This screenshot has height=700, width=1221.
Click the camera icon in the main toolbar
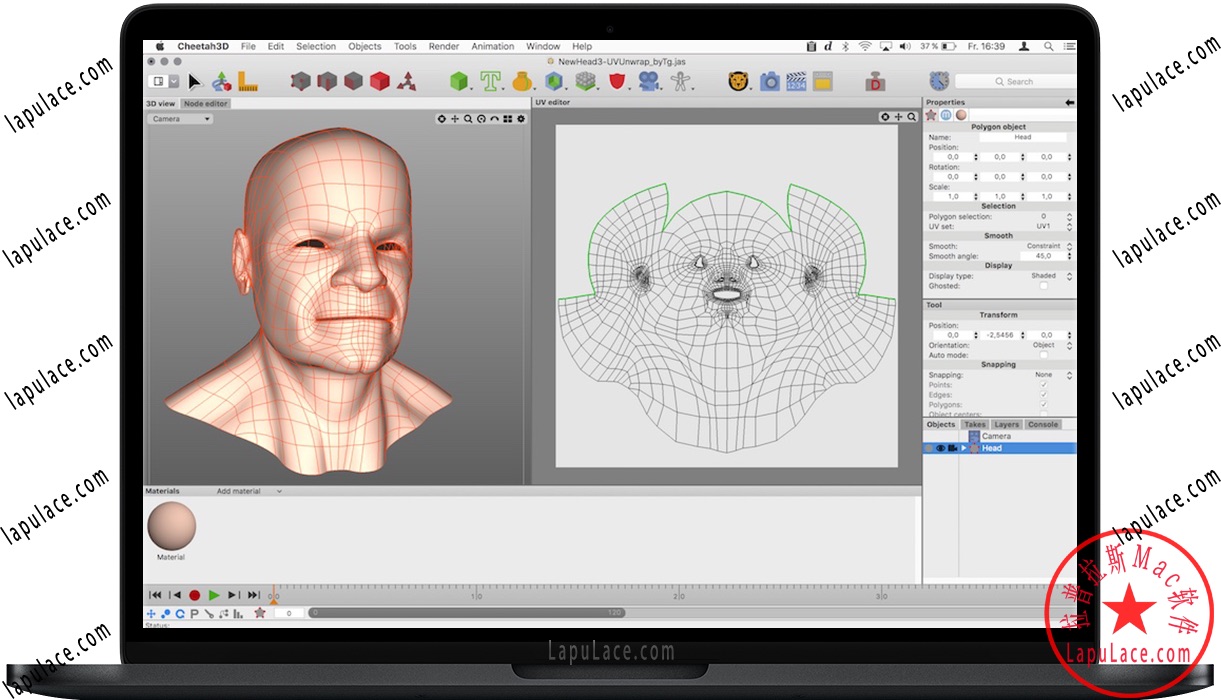click(x=769, y=81)
